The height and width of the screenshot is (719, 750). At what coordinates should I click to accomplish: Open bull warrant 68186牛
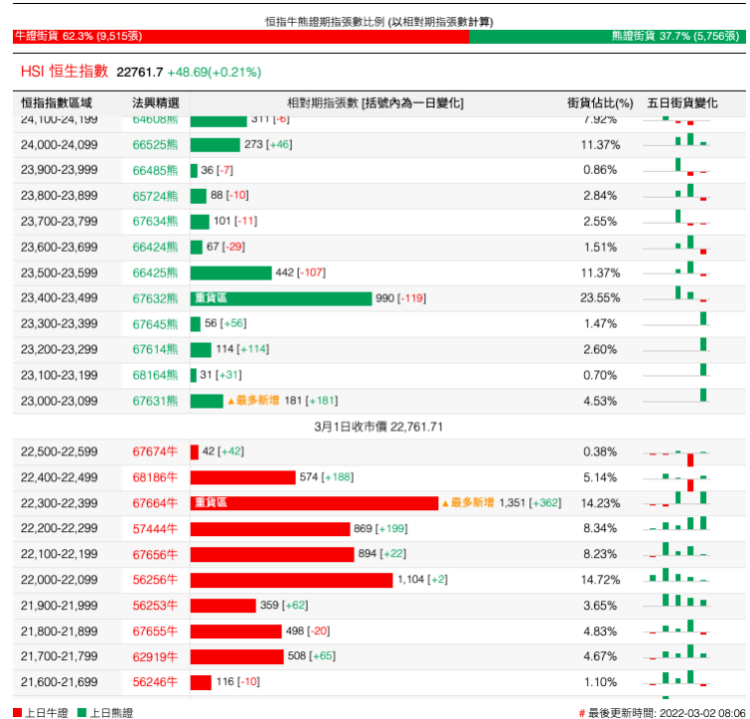(155, 477)
